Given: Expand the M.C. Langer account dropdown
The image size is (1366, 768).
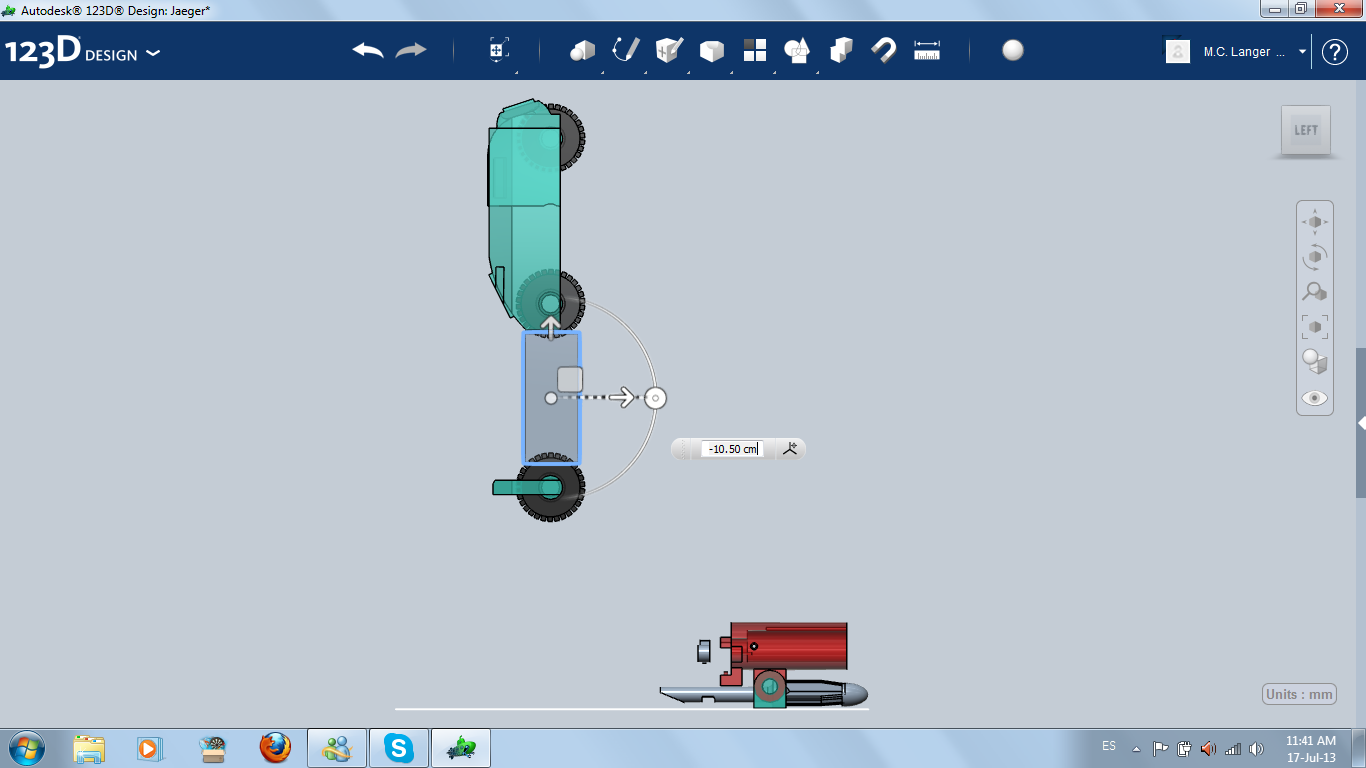Looking at the screenshot, I should click(x=1302, y=52).
